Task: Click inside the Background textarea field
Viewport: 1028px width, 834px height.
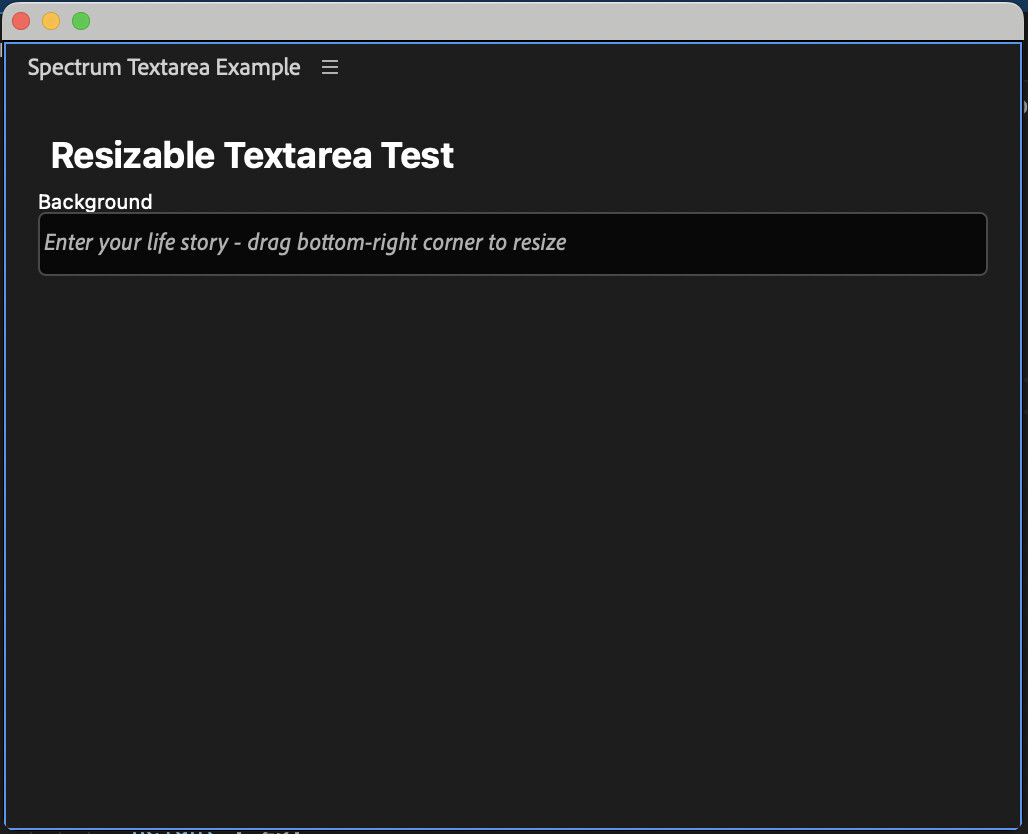Action: (512, 243)
